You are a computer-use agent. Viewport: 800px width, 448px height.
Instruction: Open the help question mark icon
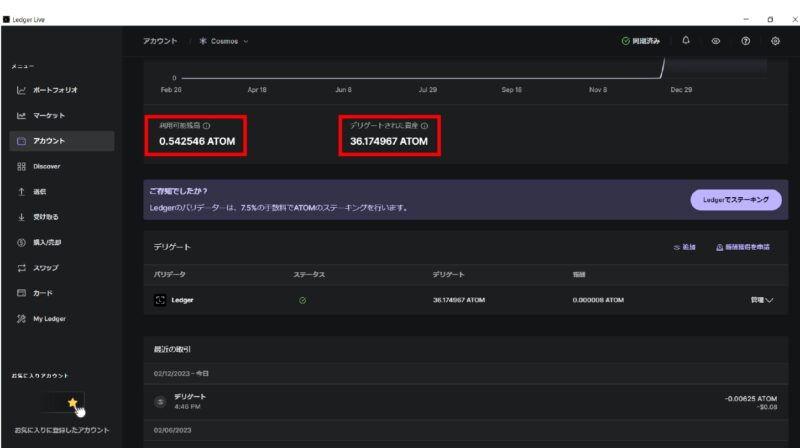click(745, 41)
